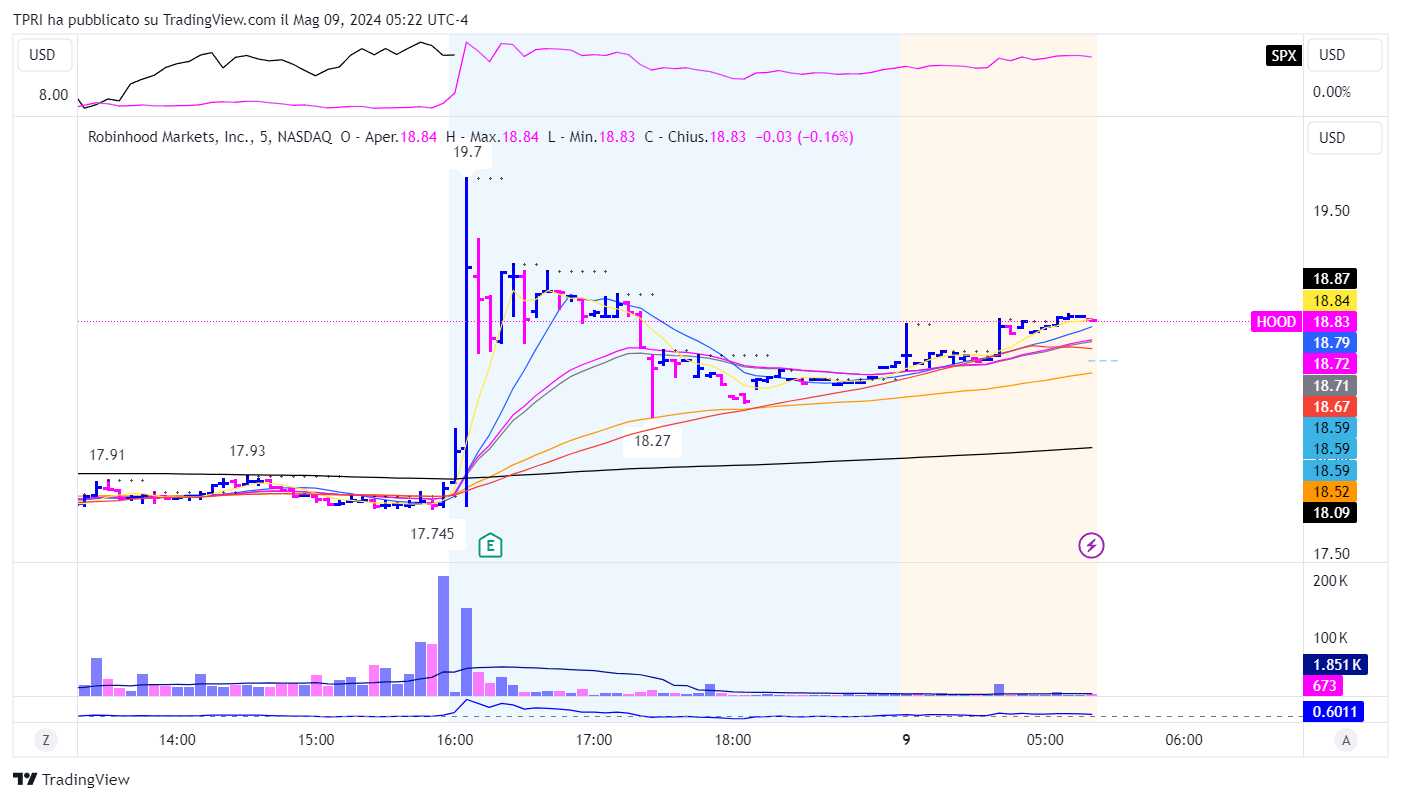1401x801 pixels.
Task: Click the magenta 673 volume label
Action: [x=1327, y=686]
